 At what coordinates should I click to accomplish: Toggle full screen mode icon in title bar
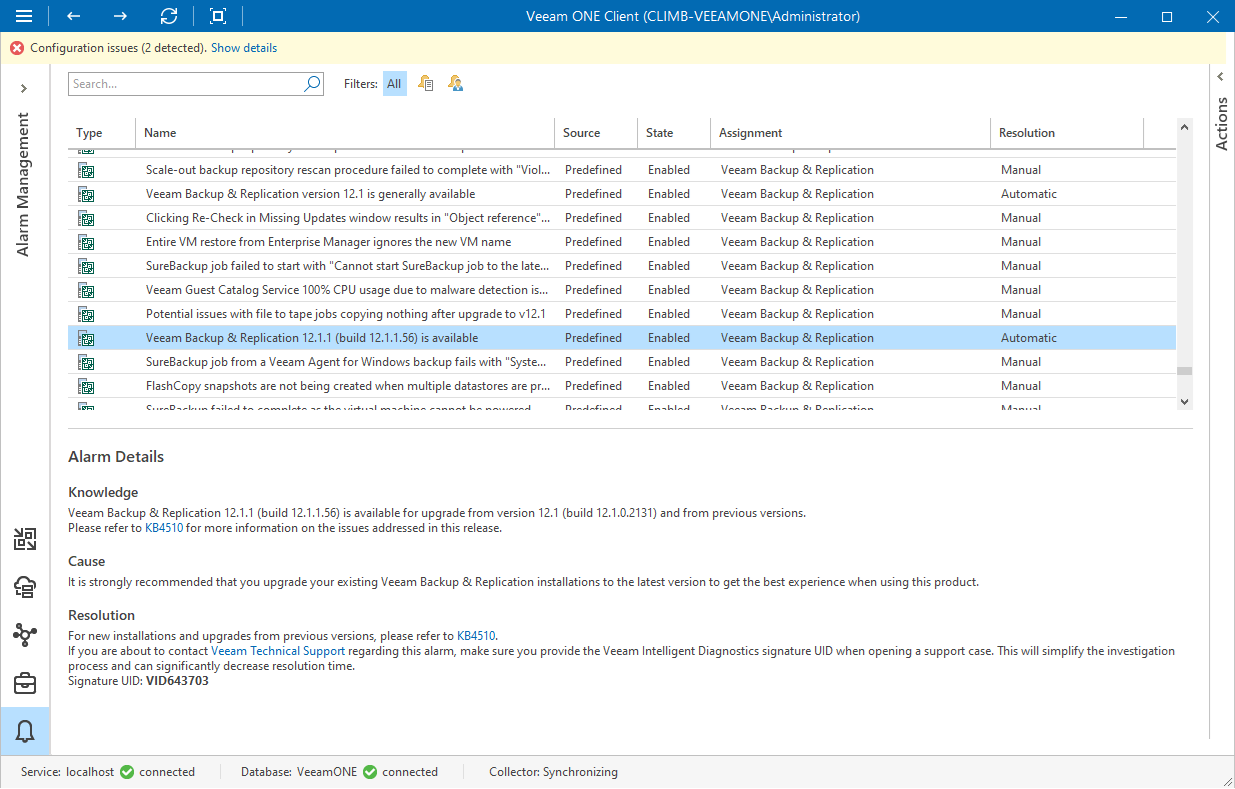(x=218, y=16)
